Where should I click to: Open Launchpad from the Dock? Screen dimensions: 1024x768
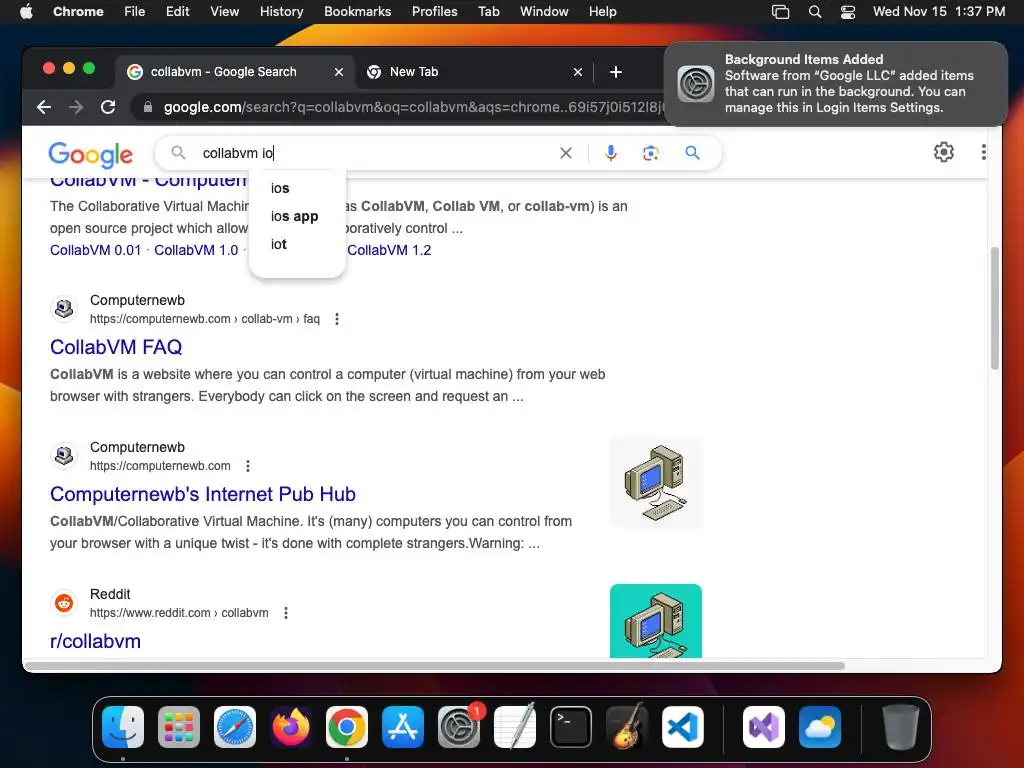coord(179,727)
